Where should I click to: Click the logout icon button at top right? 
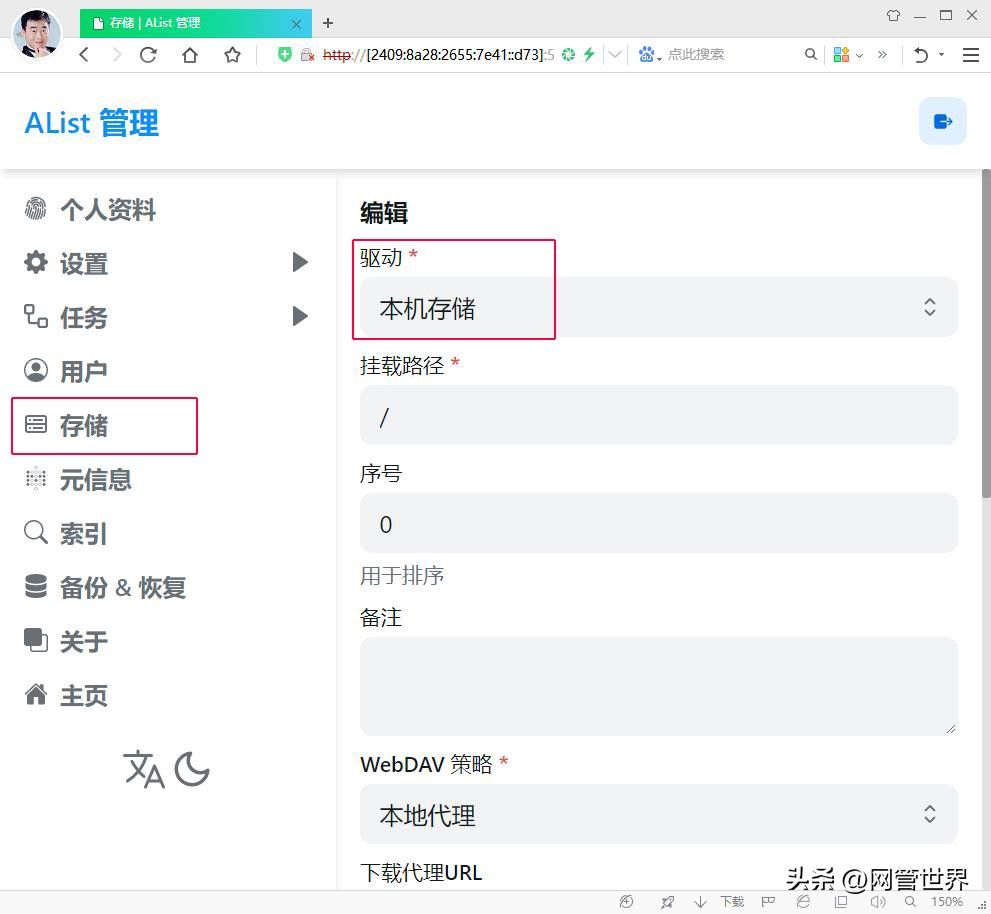(942, 121)
